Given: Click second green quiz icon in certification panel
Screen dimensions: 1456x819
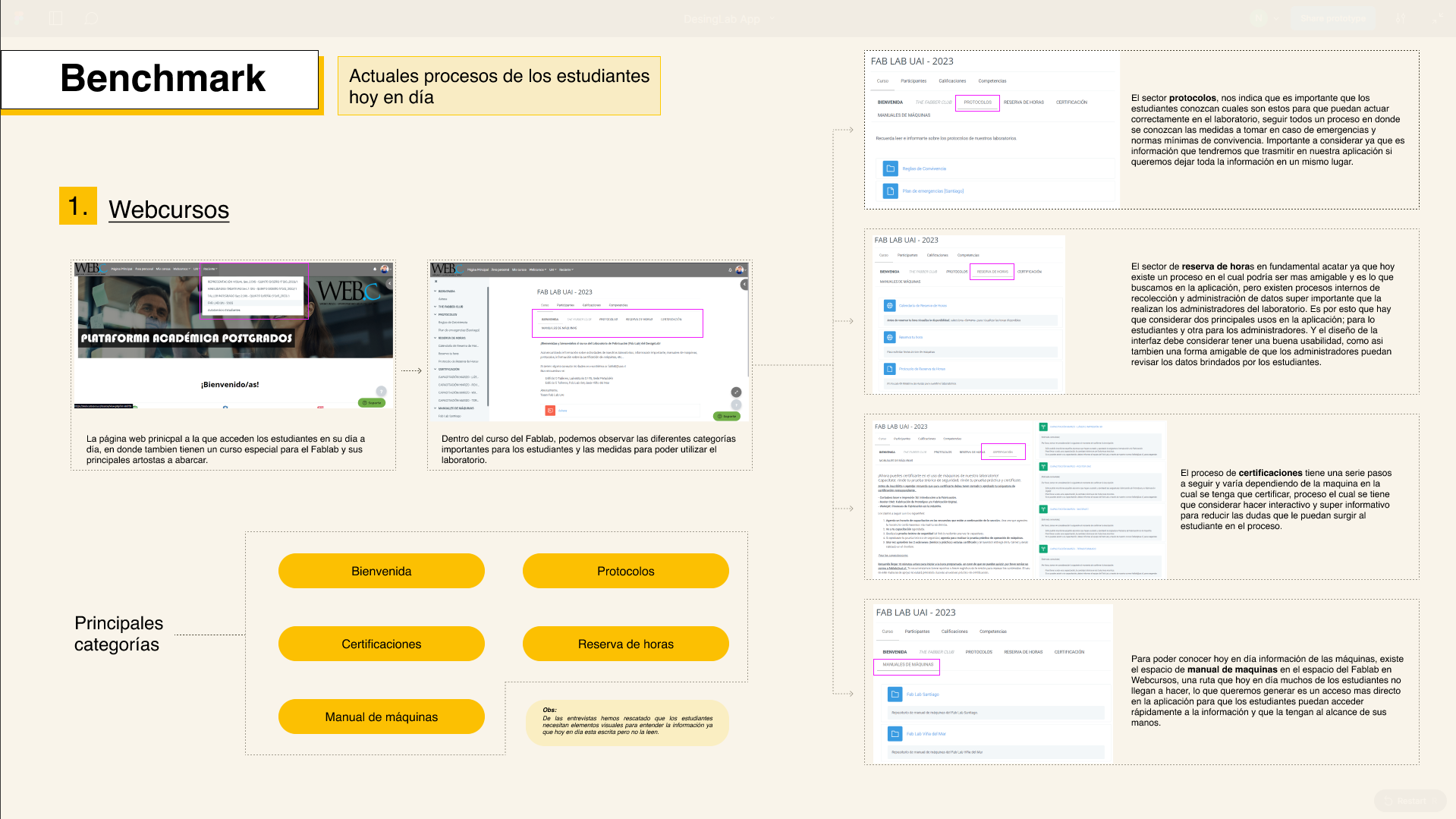Looking at the screenshot, I should 1043,466.
